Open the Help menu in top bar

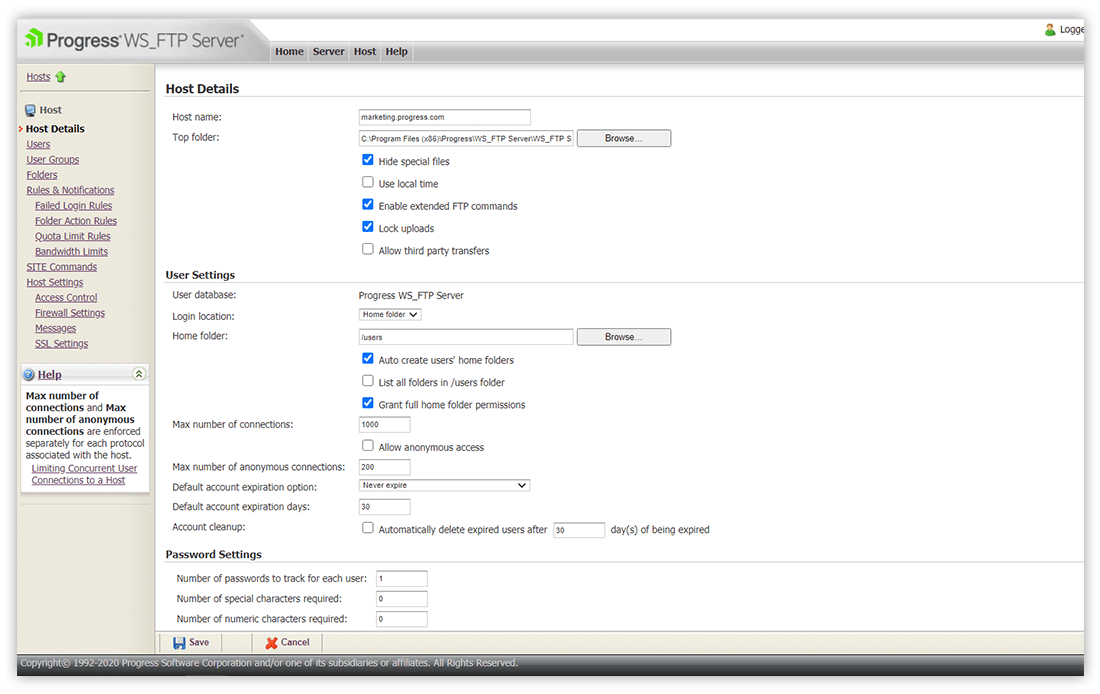(x=396, y=51)
